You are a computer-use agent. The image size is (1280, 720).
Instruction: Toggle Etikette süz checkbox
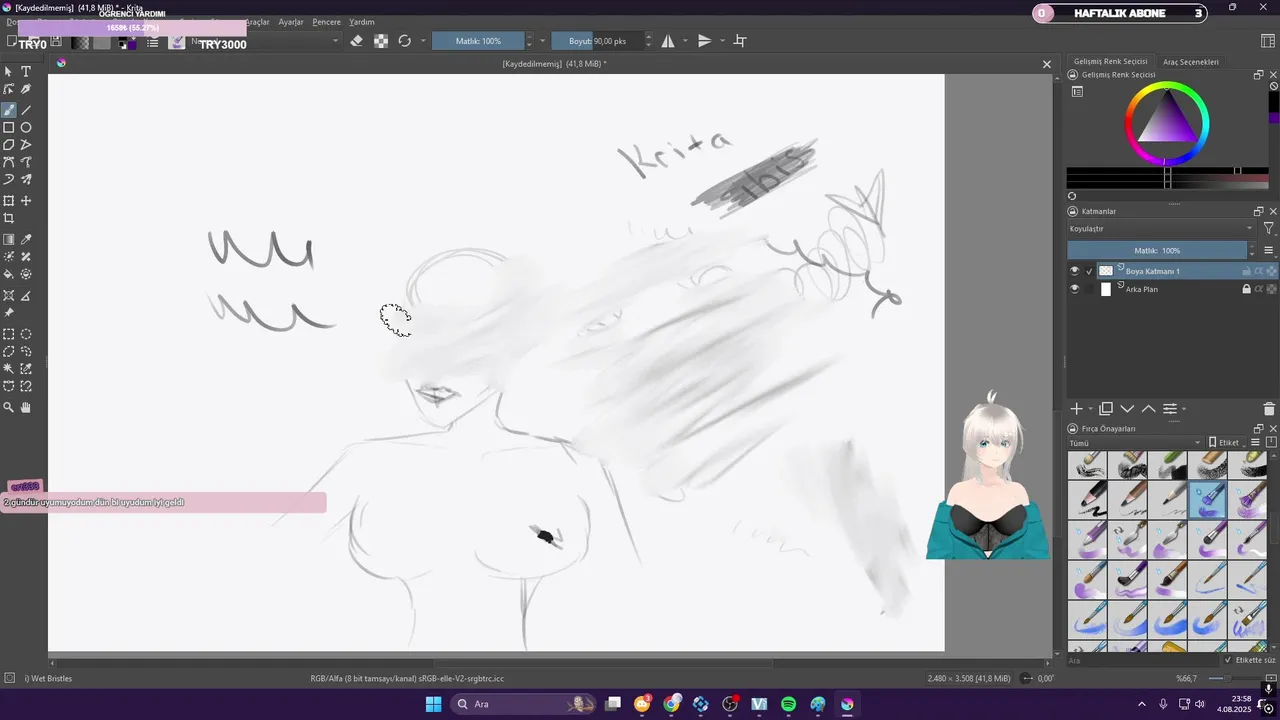1228,660
